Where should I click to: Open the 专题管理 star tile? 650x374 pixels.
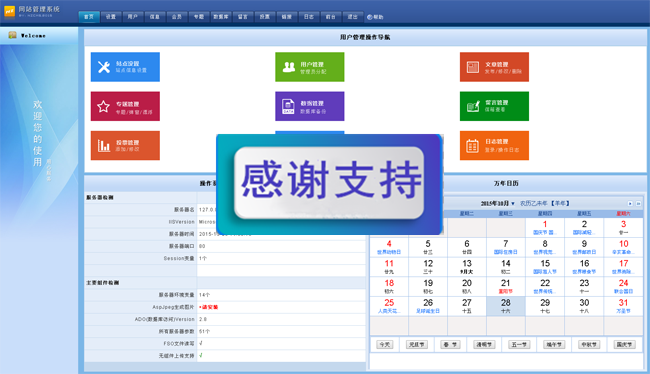[125, 106]
